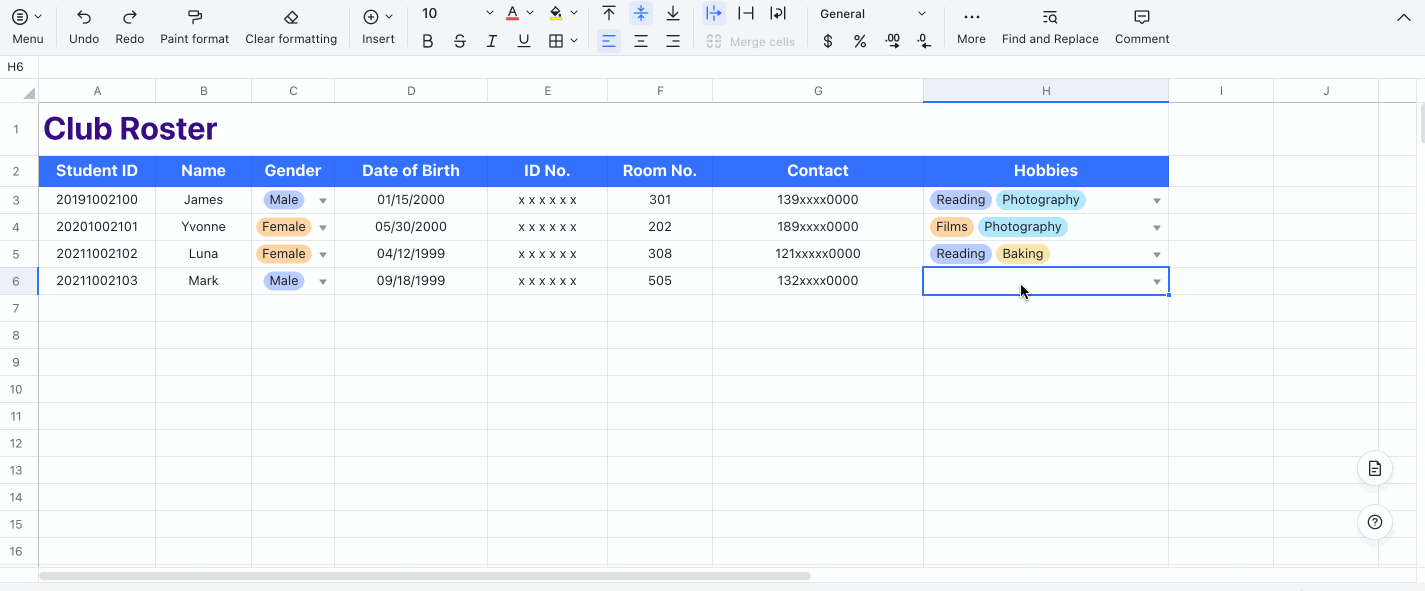Click the More menu item
The height and width of the screenshot is (591, 1425).
969,24
